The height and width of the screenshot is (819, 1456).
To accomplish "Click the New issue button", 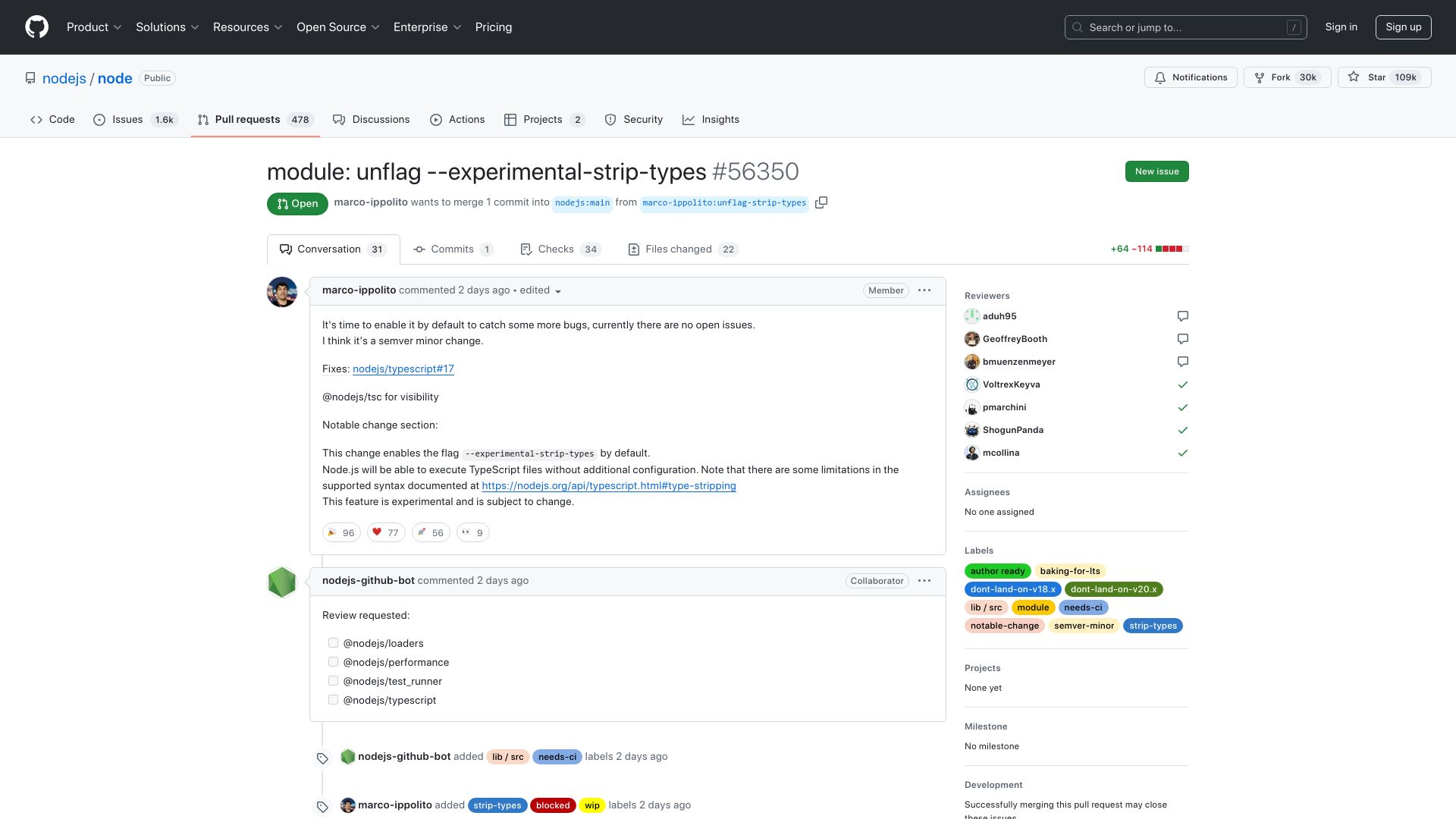I will (x=1156, y=171).
